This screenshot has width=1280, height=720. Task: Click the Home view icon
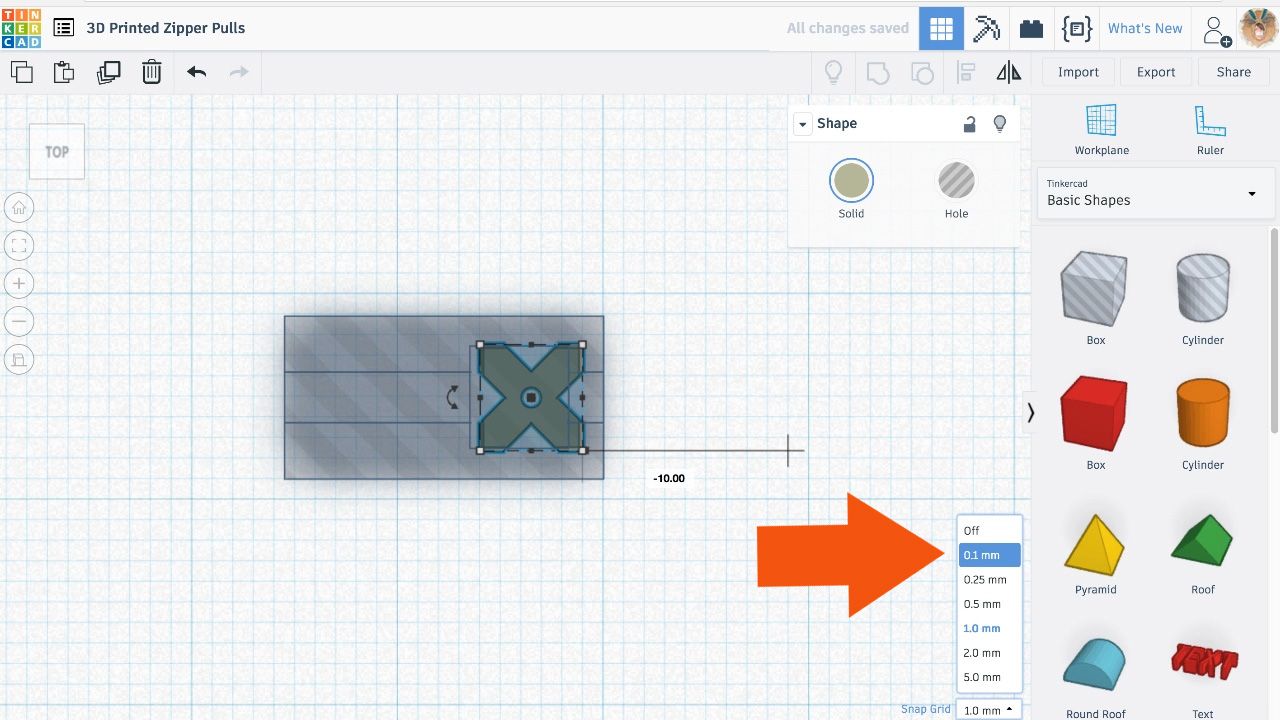coord(19,207)
